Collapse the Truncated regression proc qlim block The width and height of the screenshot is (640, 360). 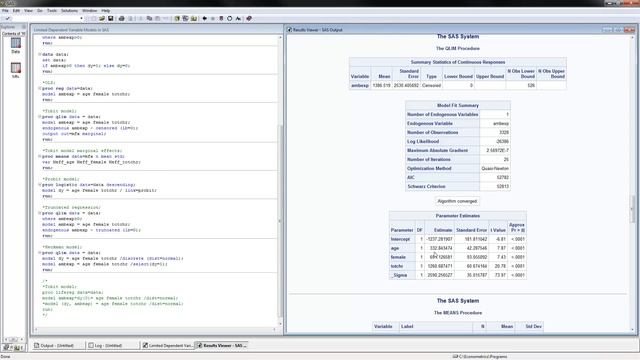[x=40, y=213]
